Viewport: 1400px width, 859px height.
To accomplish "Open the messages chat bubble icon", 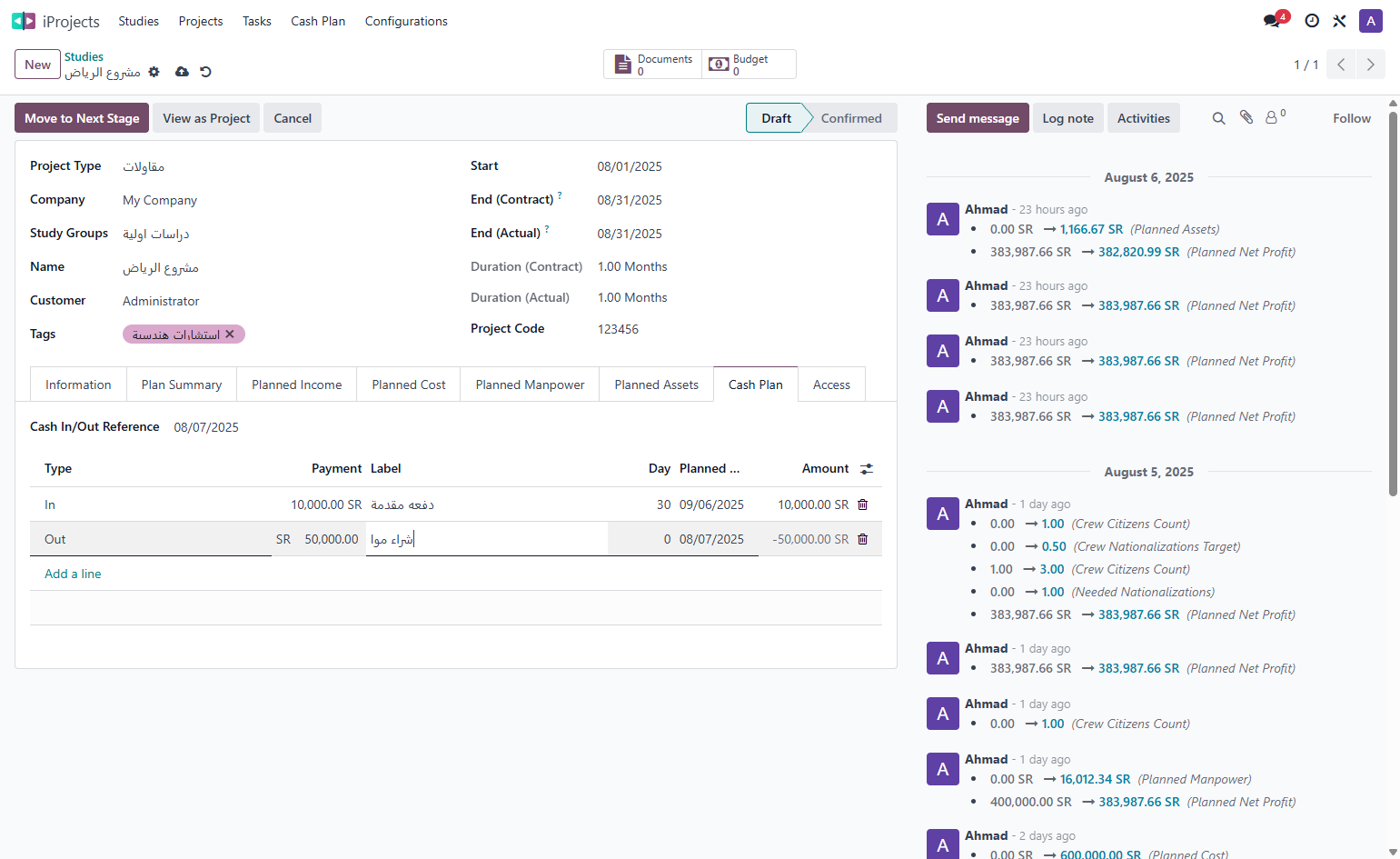I will point(1271,21).
